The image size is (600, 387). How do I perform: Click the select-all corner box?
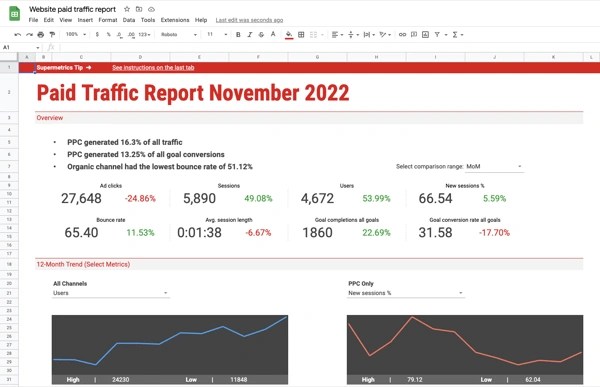point(9,57)
